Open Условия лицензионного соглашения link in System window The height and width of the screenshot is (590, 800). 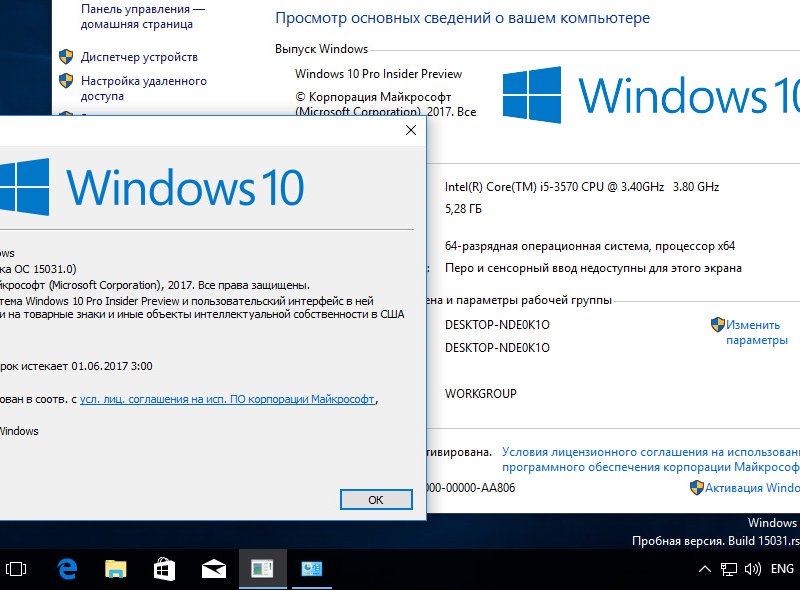[x=651, y=459]
